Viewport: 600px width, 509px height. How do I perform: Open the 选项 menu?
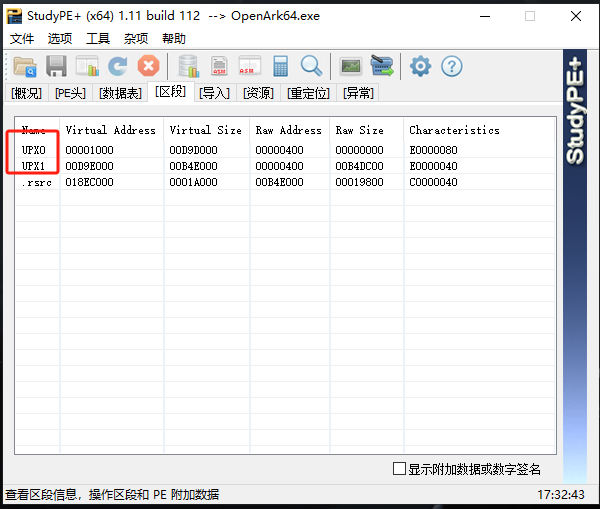pos(60,39)
